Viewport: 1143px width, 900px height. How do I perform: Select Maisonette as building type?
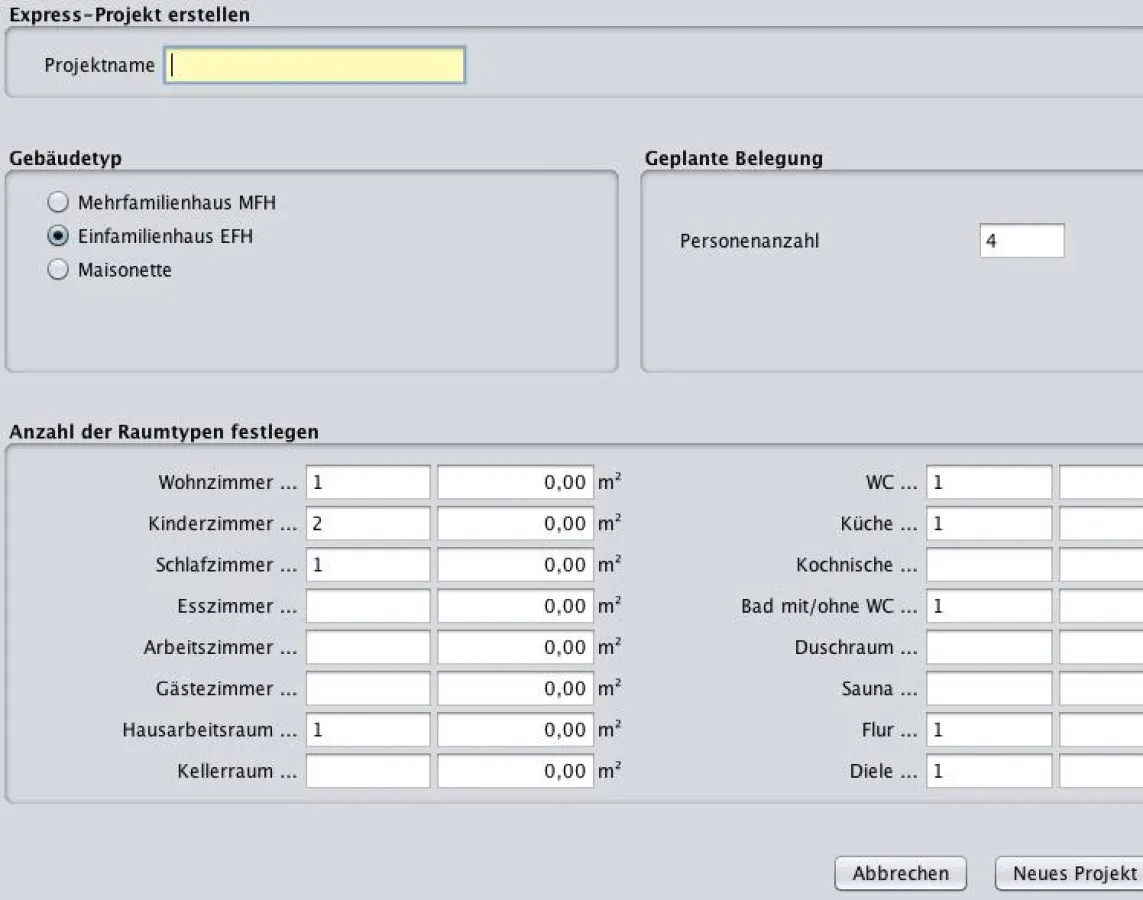pyautogui.click(x=59, y=270)
